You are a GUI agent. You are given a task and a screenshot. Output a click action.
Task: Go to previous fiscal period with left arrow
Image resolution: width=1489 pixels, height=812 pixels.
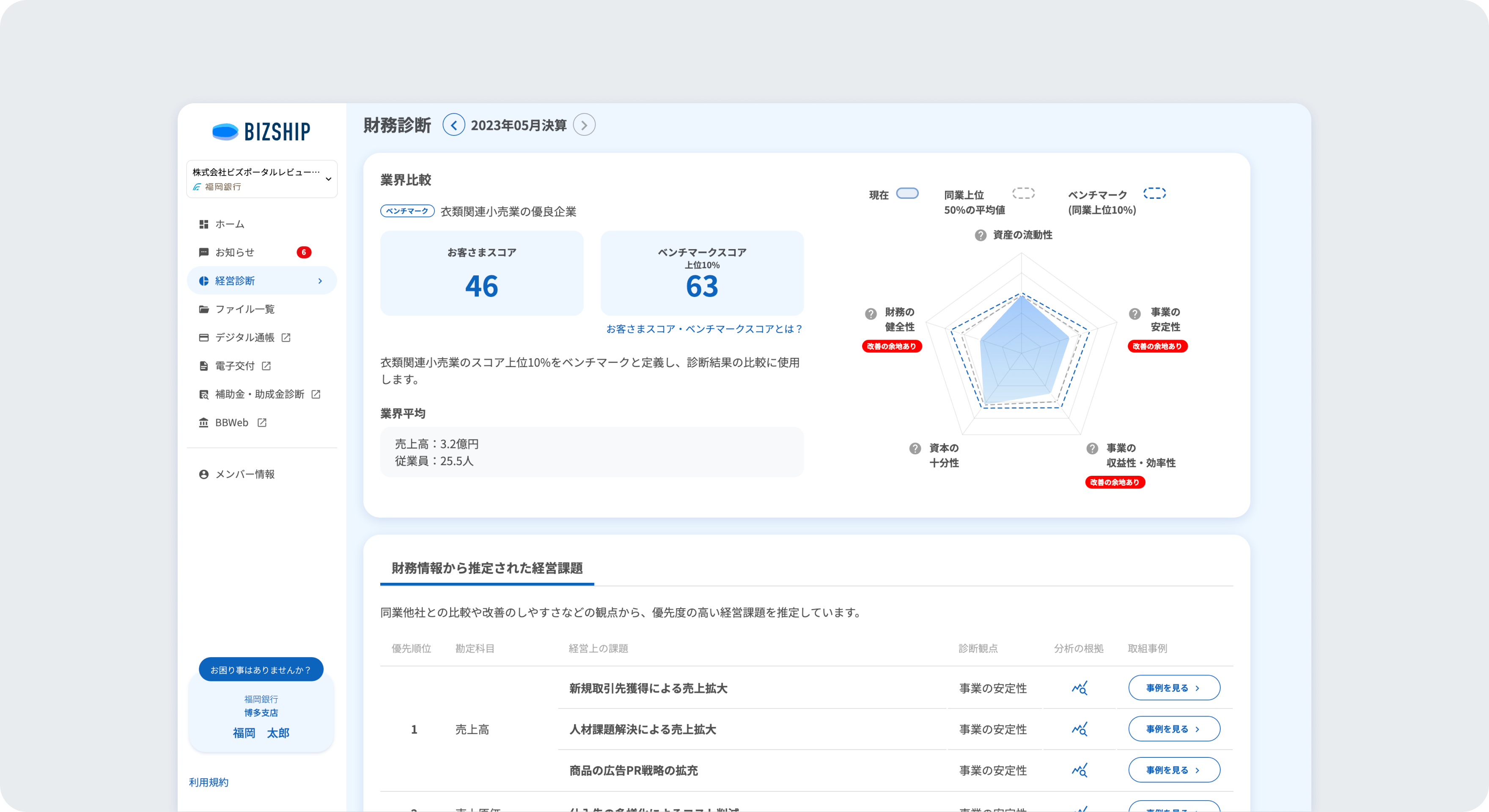tap(454, 125)
